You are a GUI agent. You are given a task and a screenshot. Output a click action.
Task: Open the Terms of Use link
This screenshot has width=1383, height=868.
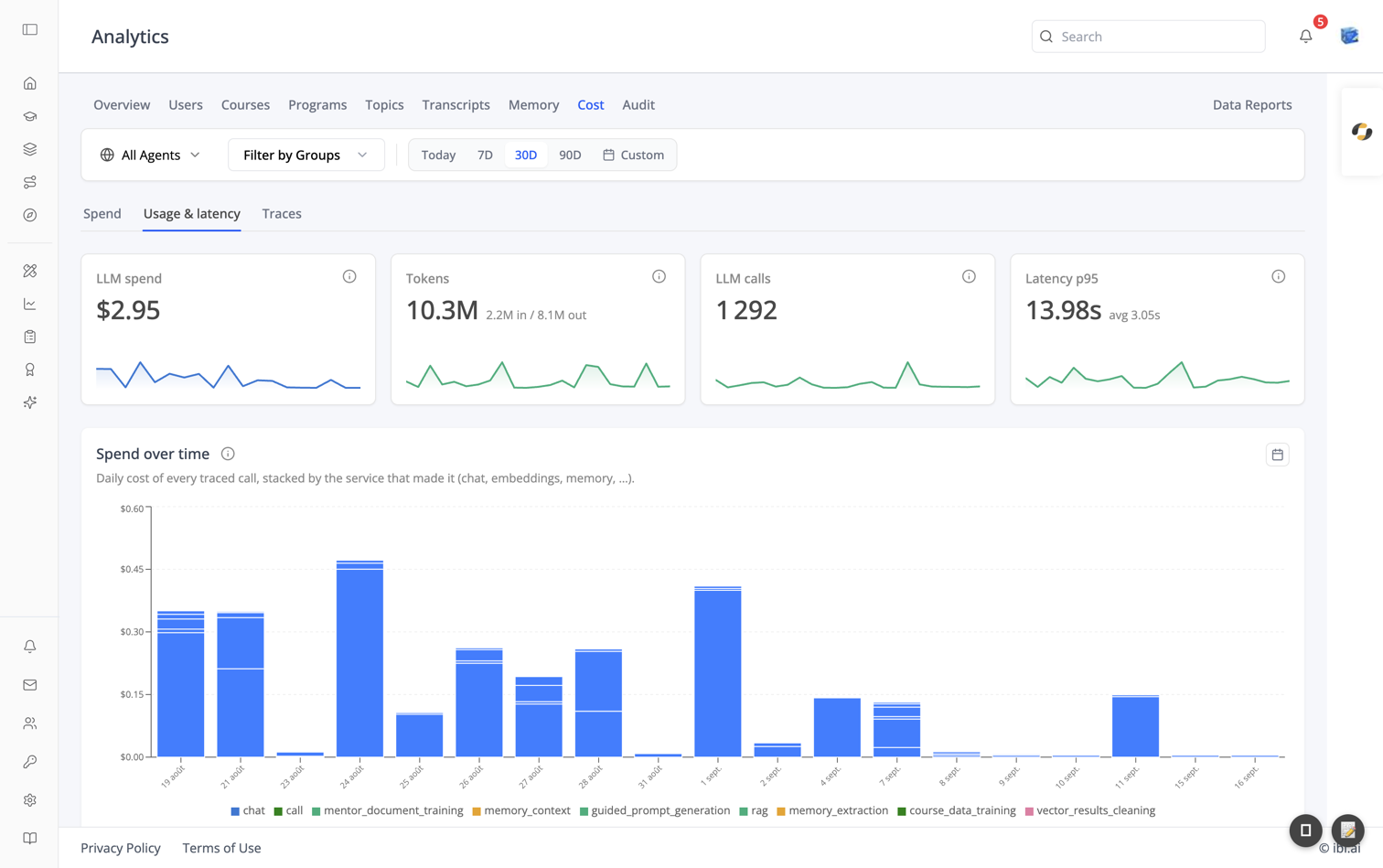click(221, 849)
